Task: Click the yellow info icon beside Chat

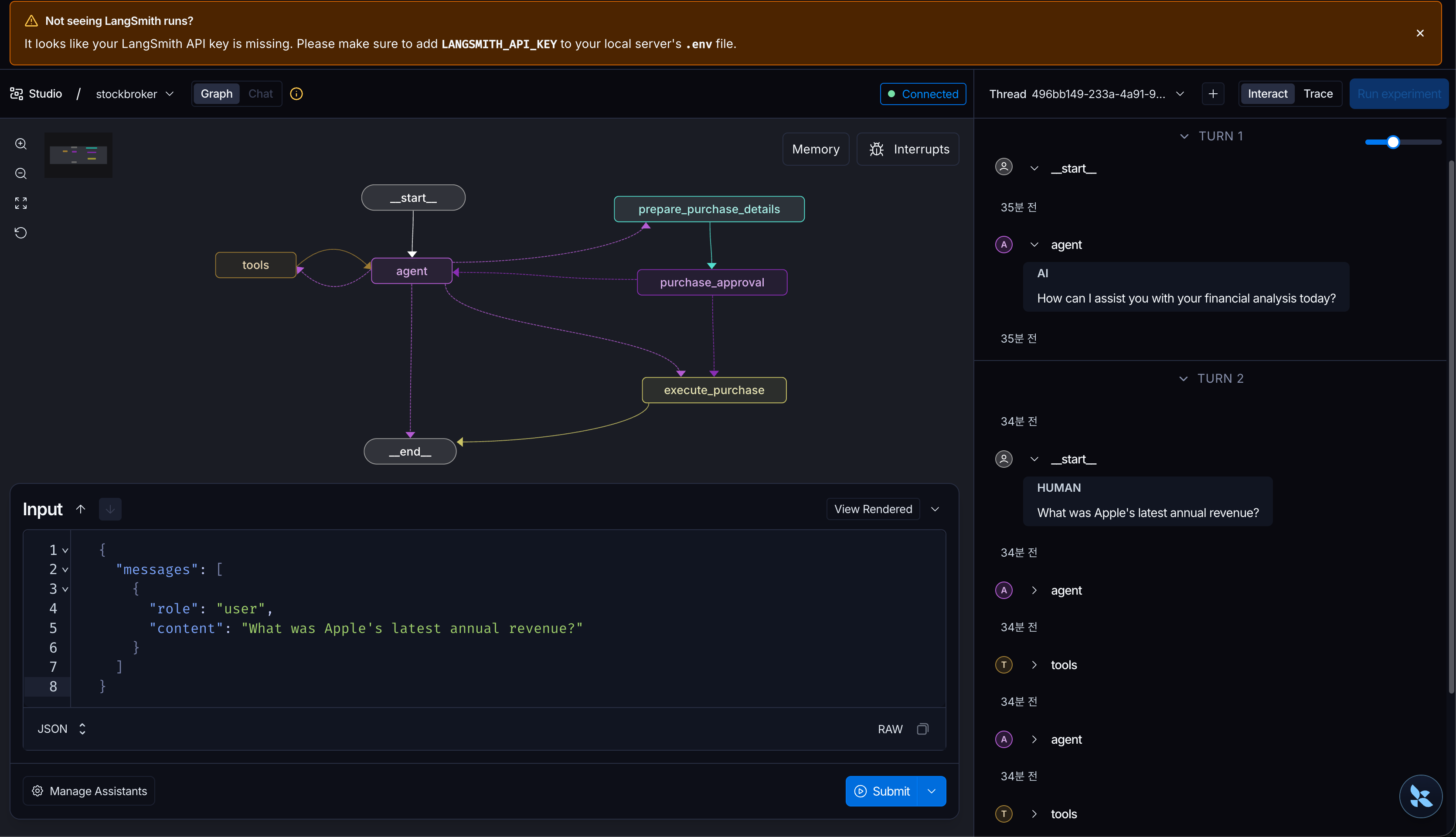Action: click(x=296, y=94)
